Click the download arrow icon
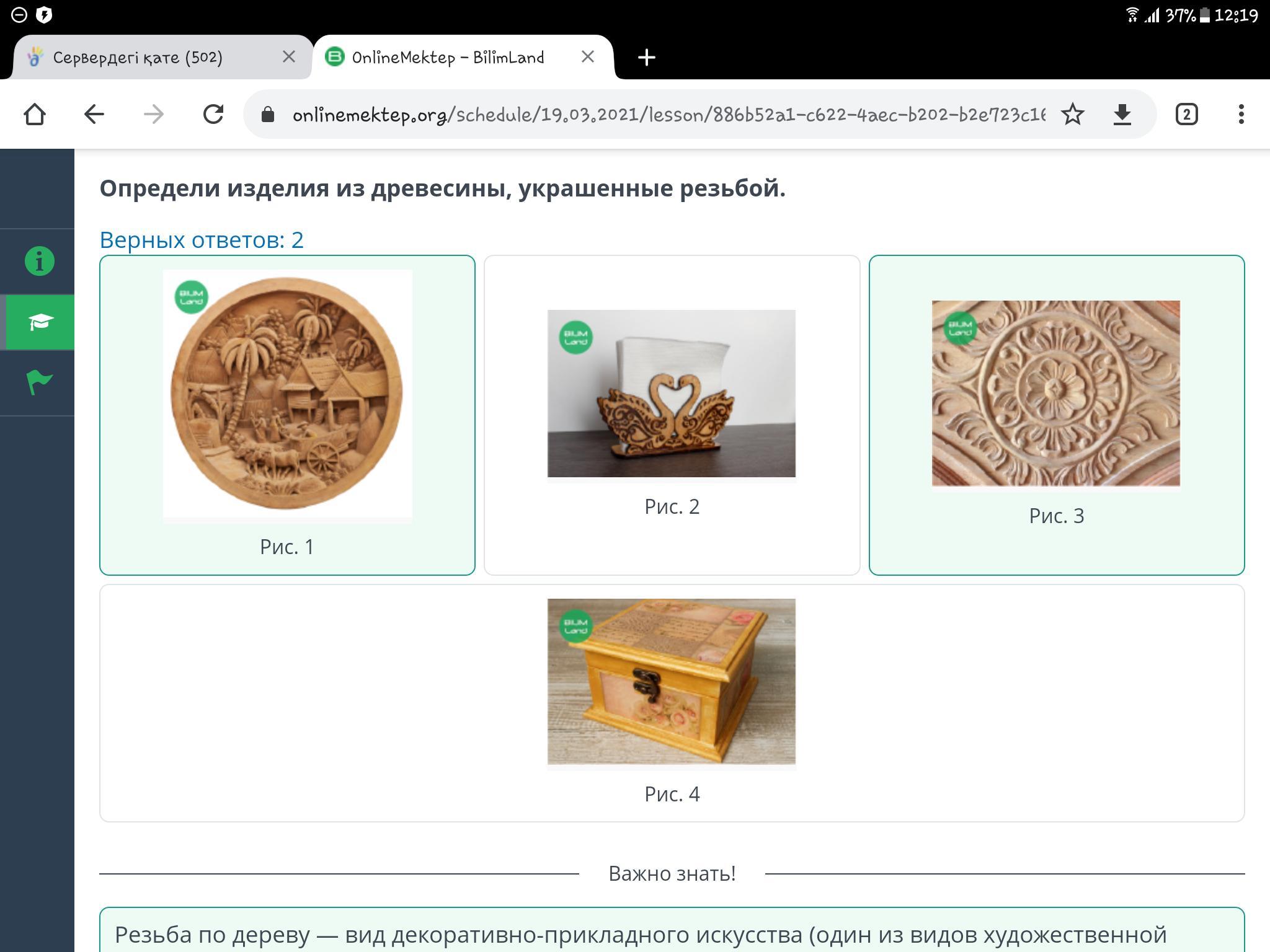The image size is (1270, 952). click(x=1122, y=115)
